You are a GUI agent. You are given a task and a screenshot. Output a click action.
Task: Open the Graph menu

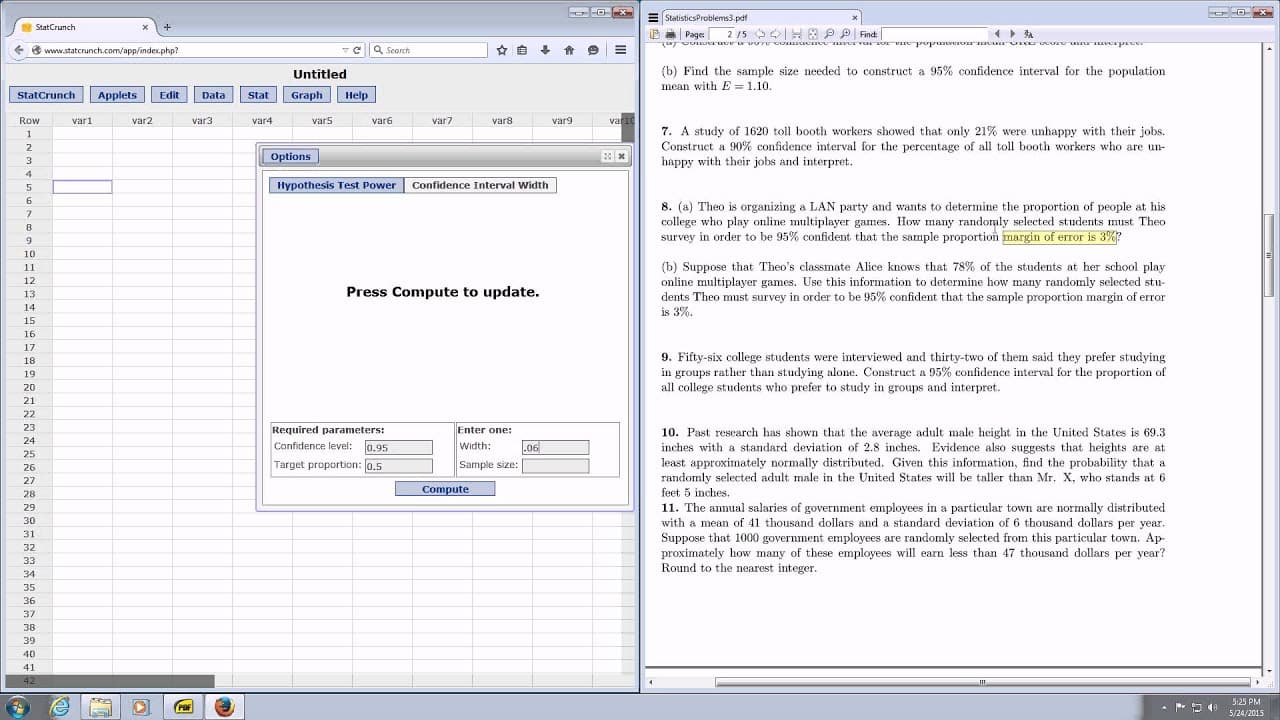pyautogui.click(x=307, y=95)
